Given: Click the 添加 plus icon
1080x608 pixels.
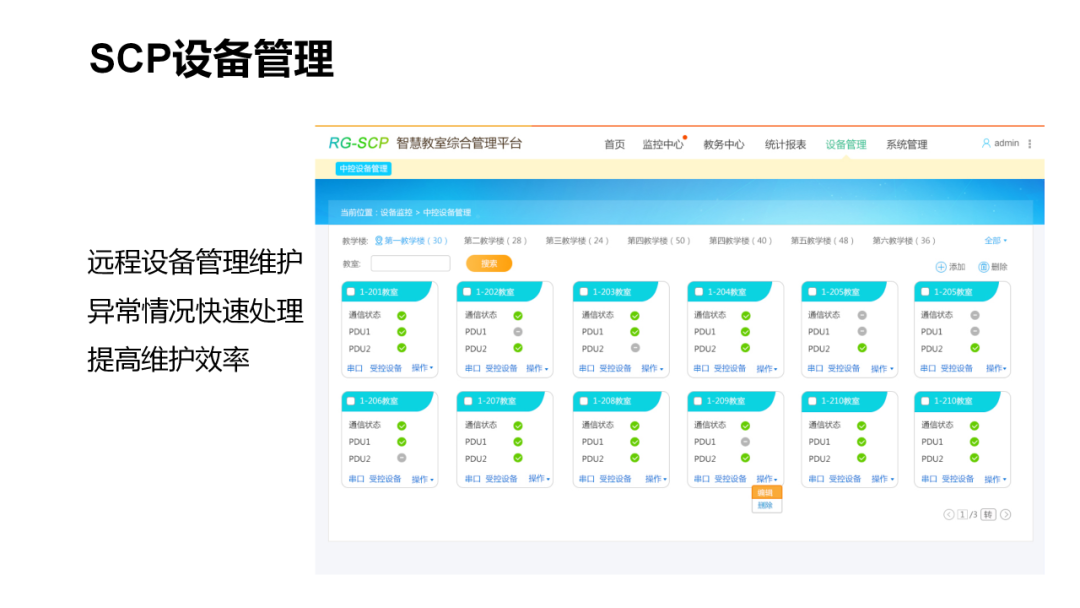Looking at the screenshot, I should (941, 267).
